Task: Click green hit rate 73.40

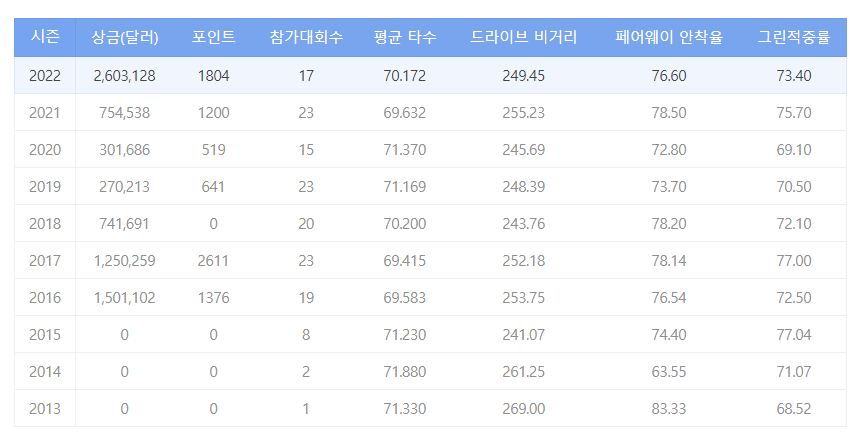Action: [x=794, y=75]
